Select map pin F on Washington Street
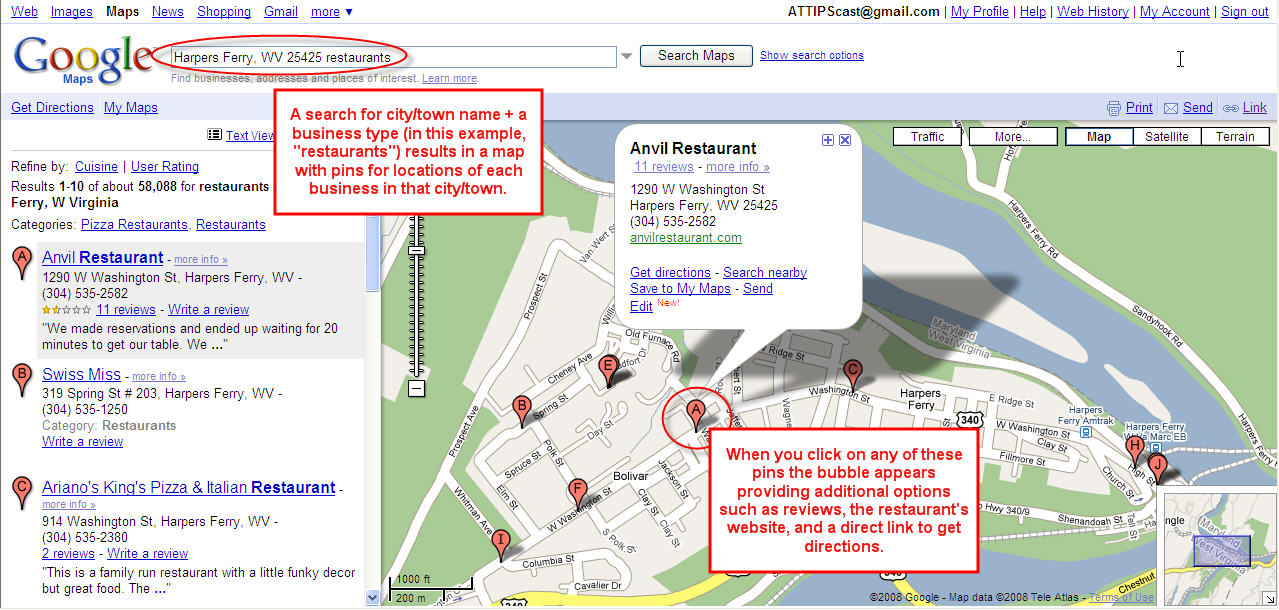 pos(577,492)
